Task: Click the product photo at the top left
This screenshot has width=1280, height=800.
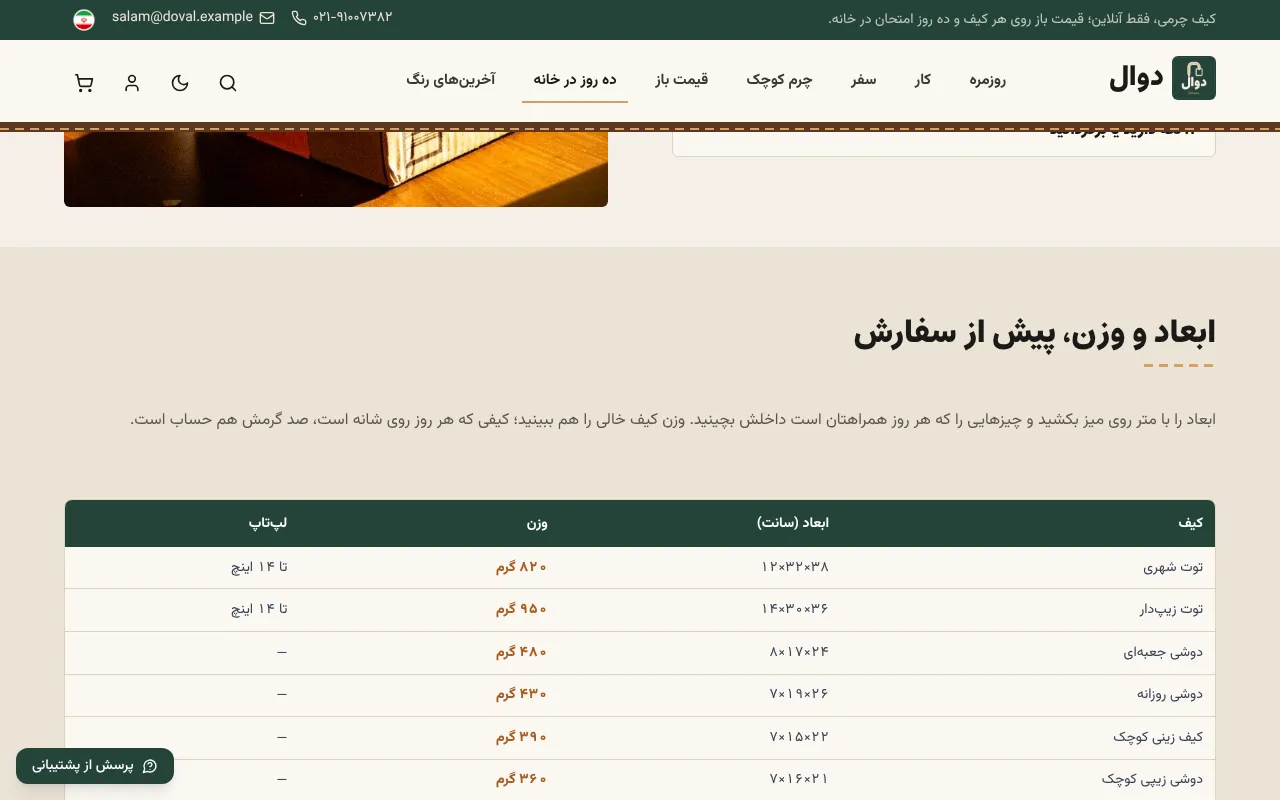Action: [x=336, y=169]
